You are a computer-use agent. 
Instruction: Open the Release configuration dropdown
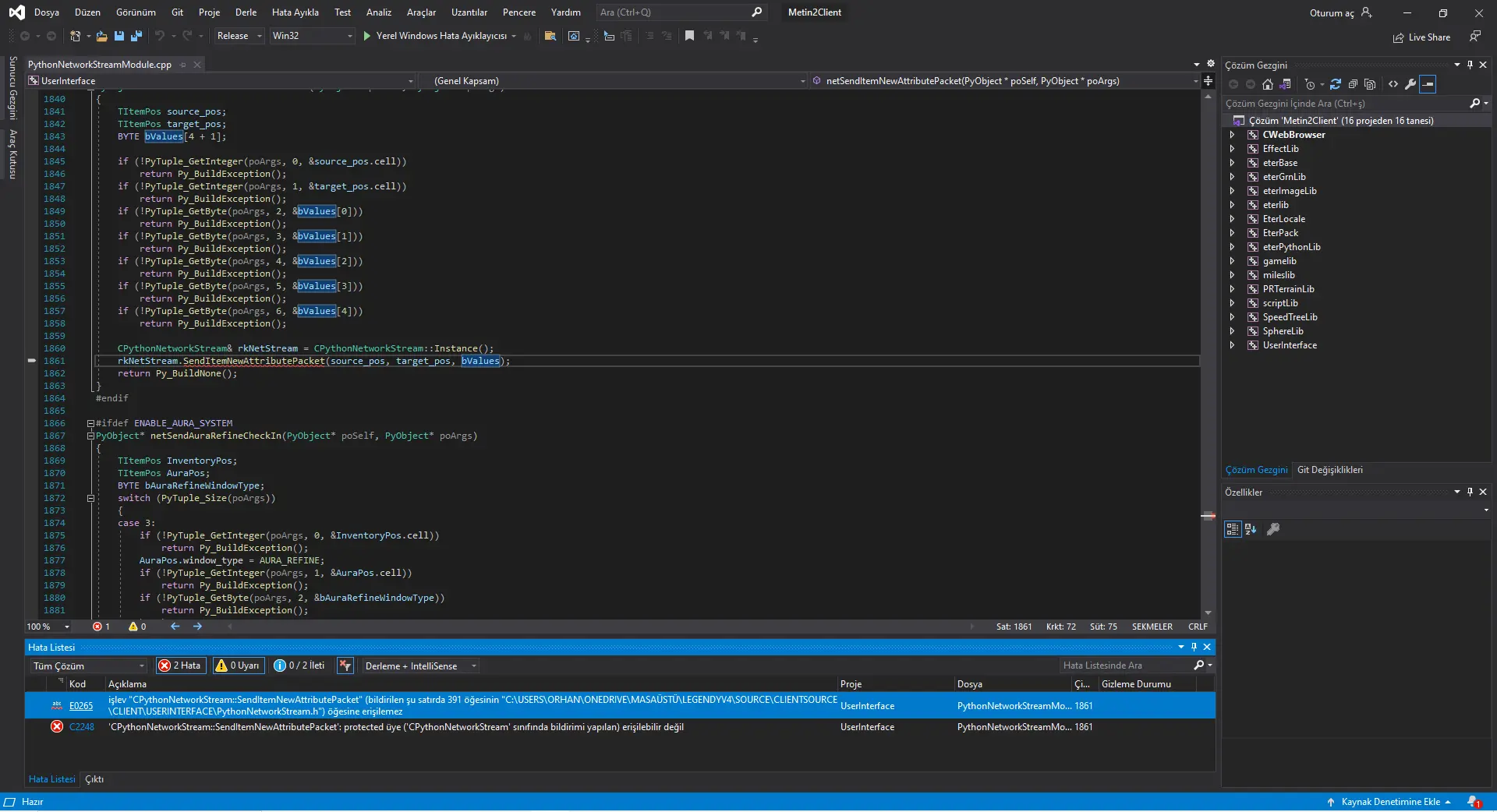click(239, 36)
